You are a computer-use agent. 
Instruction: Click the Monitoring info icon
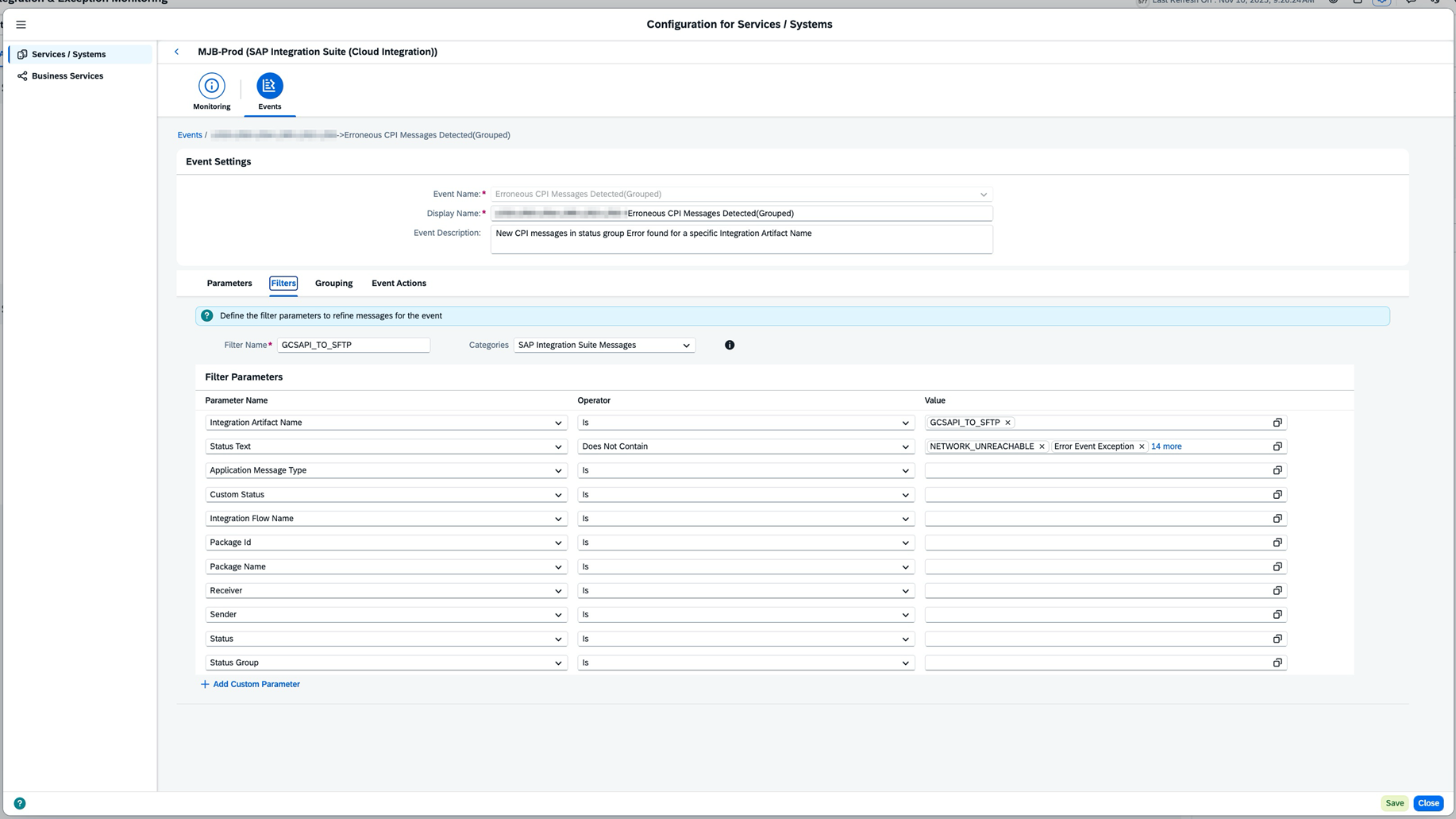point(211,86)
